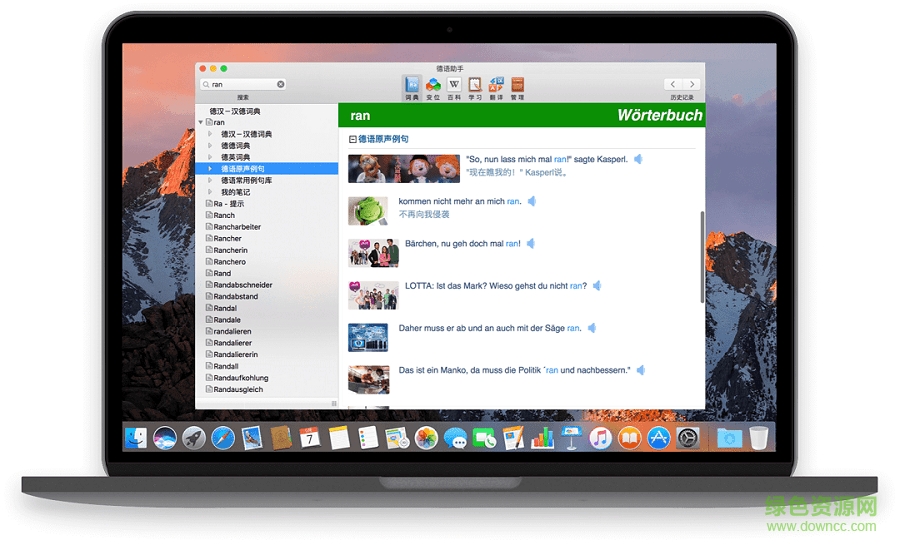
Task: Open Safari from the Dock
Action: (x=222, y=438)
